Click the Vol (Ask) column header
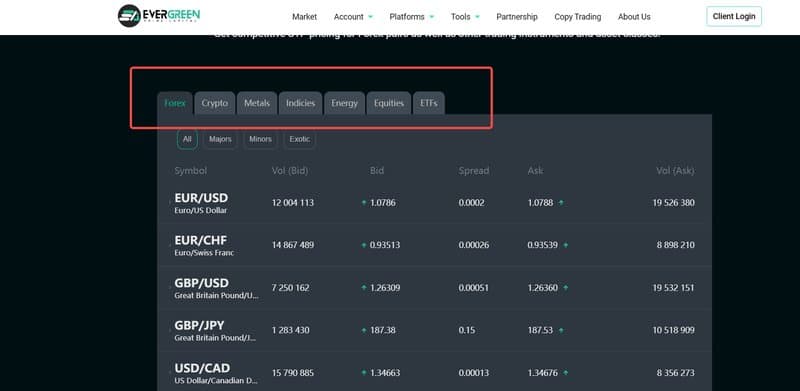Viewport: 800px width, 391px height. tap(675, 170)
